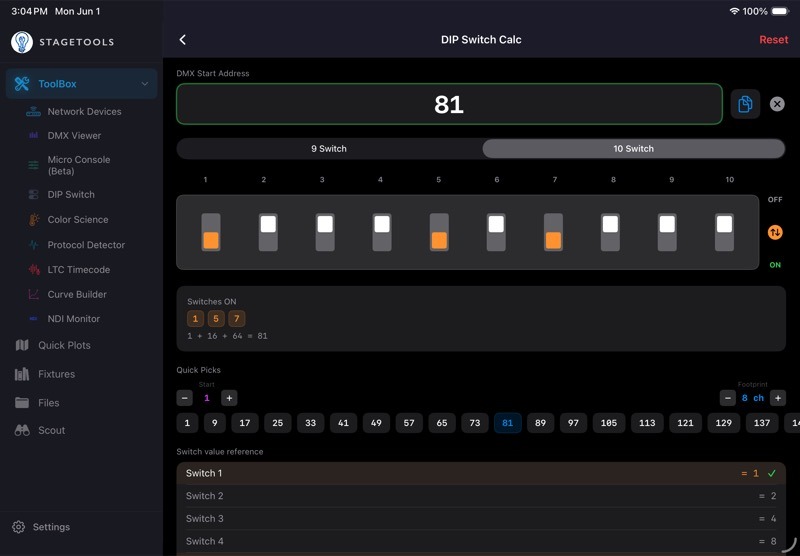This screenshot has height=556, width=800.
Task: Collapse the ToolBox section chevron
Action: coord(145,84)
